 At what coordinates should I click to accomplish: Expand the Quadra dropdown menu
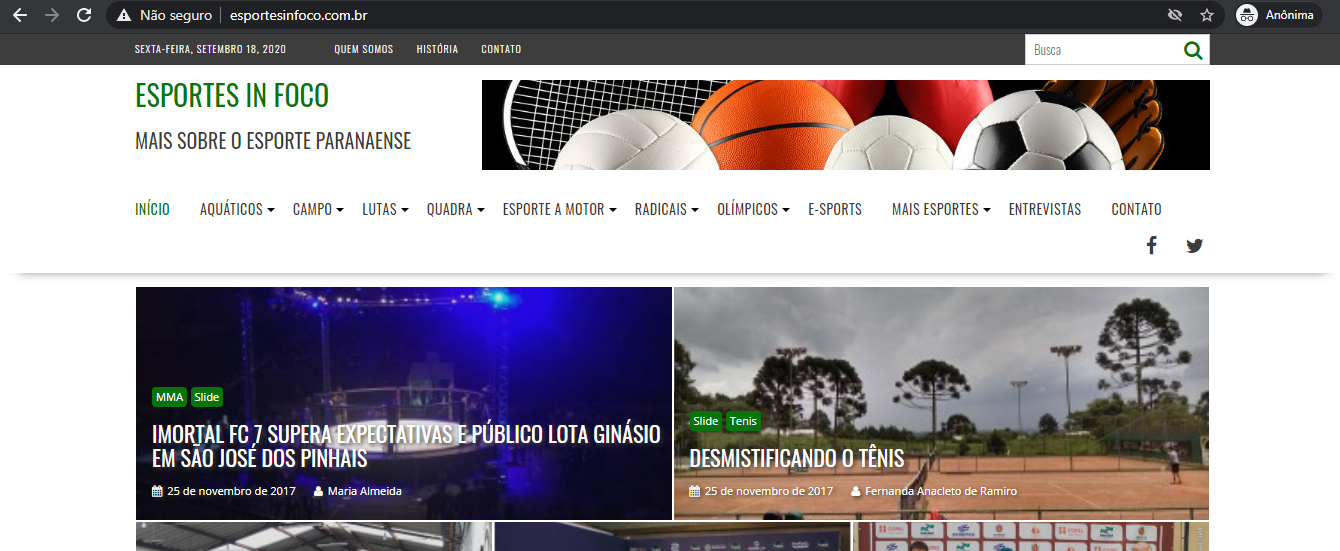pyautogui.click(x=455, y=209)
